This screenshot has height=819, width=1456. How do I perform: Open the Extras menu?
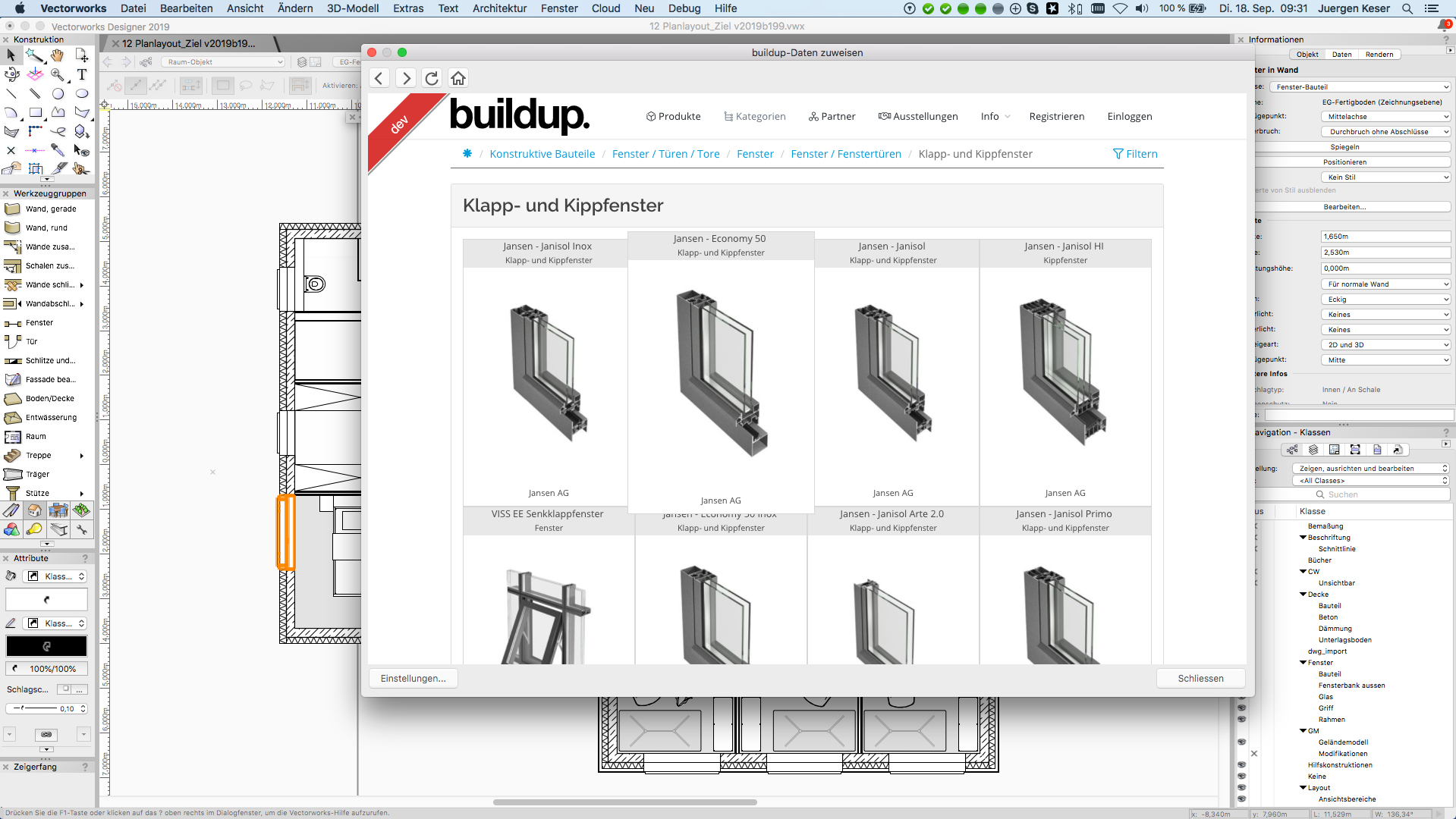point(408,8)
